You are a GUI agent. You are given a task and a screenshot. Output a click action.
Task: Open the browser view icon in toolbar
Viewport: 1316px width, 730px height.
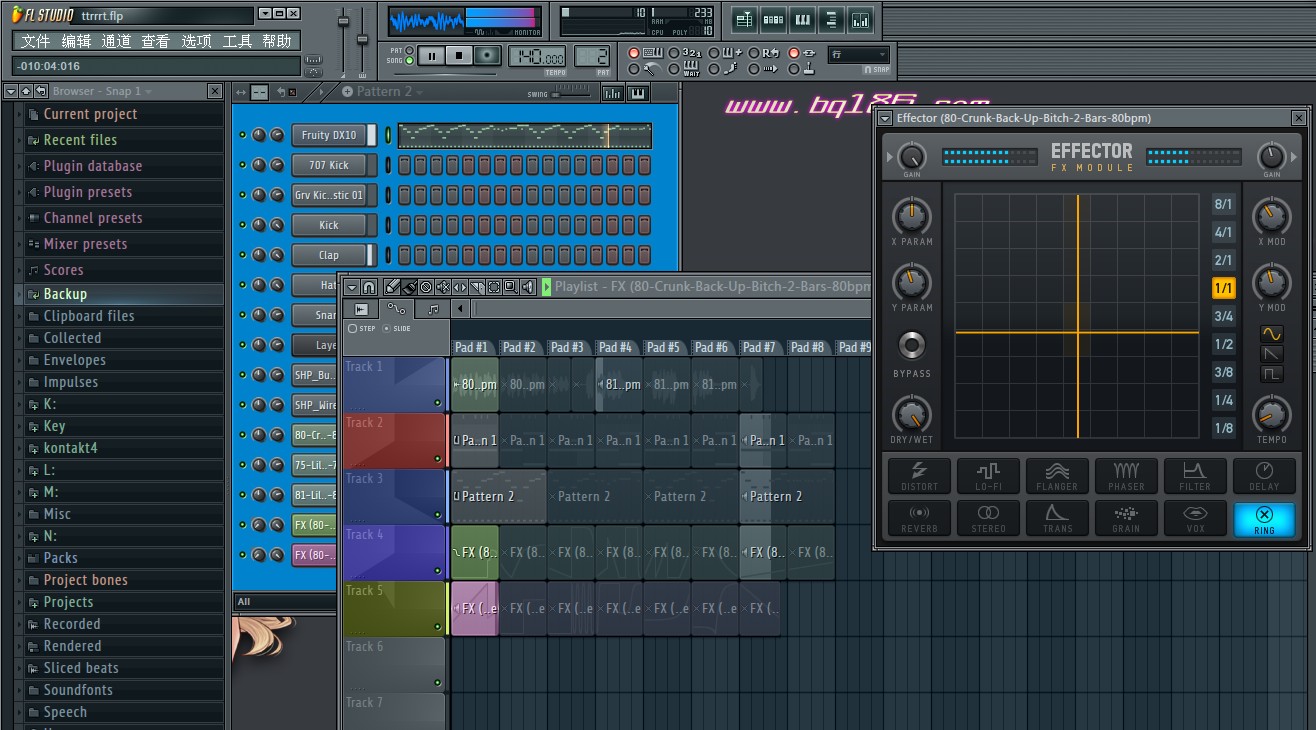coord(832,19)
